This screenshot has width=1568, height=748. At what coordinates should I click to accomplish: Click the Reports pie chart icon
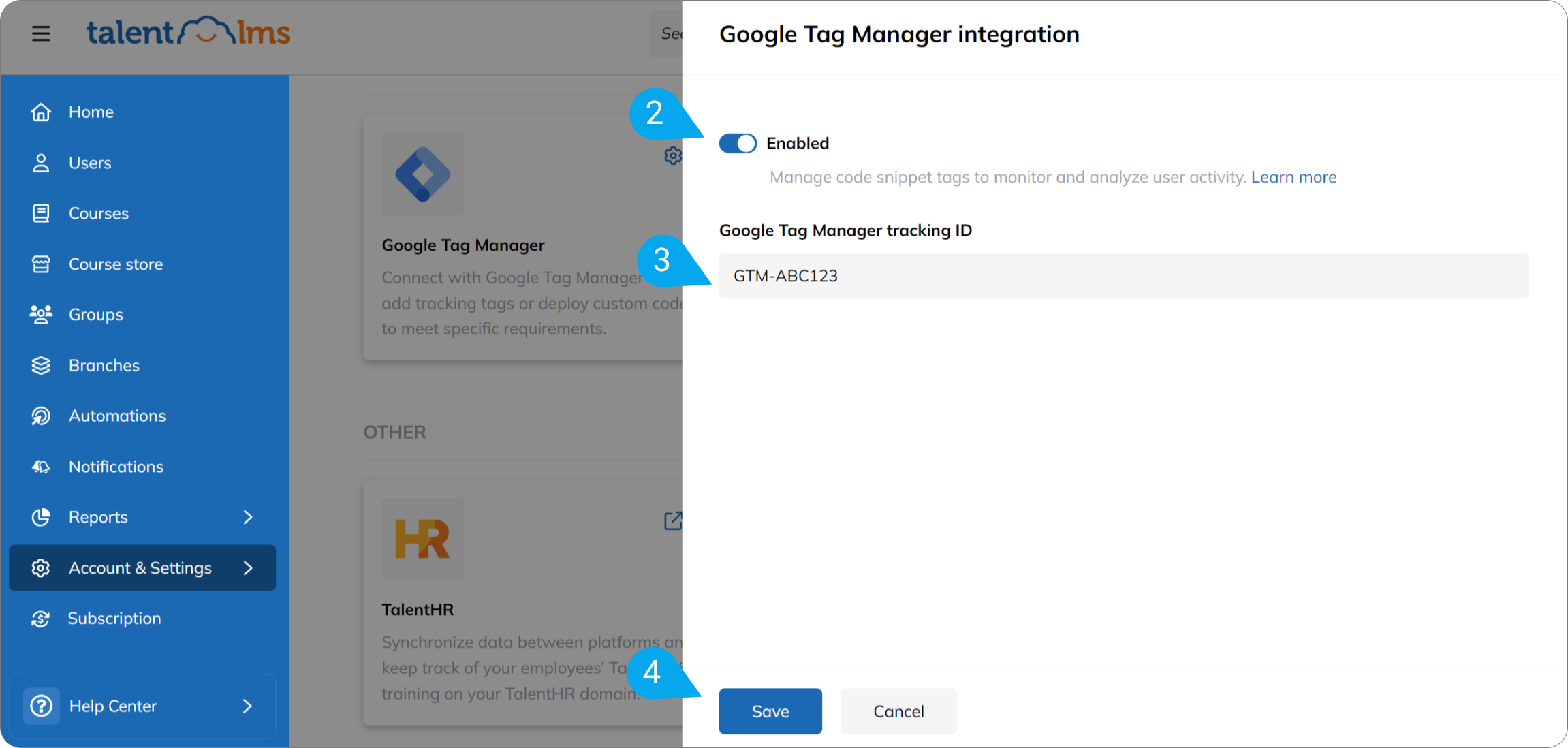coord(41,517)
